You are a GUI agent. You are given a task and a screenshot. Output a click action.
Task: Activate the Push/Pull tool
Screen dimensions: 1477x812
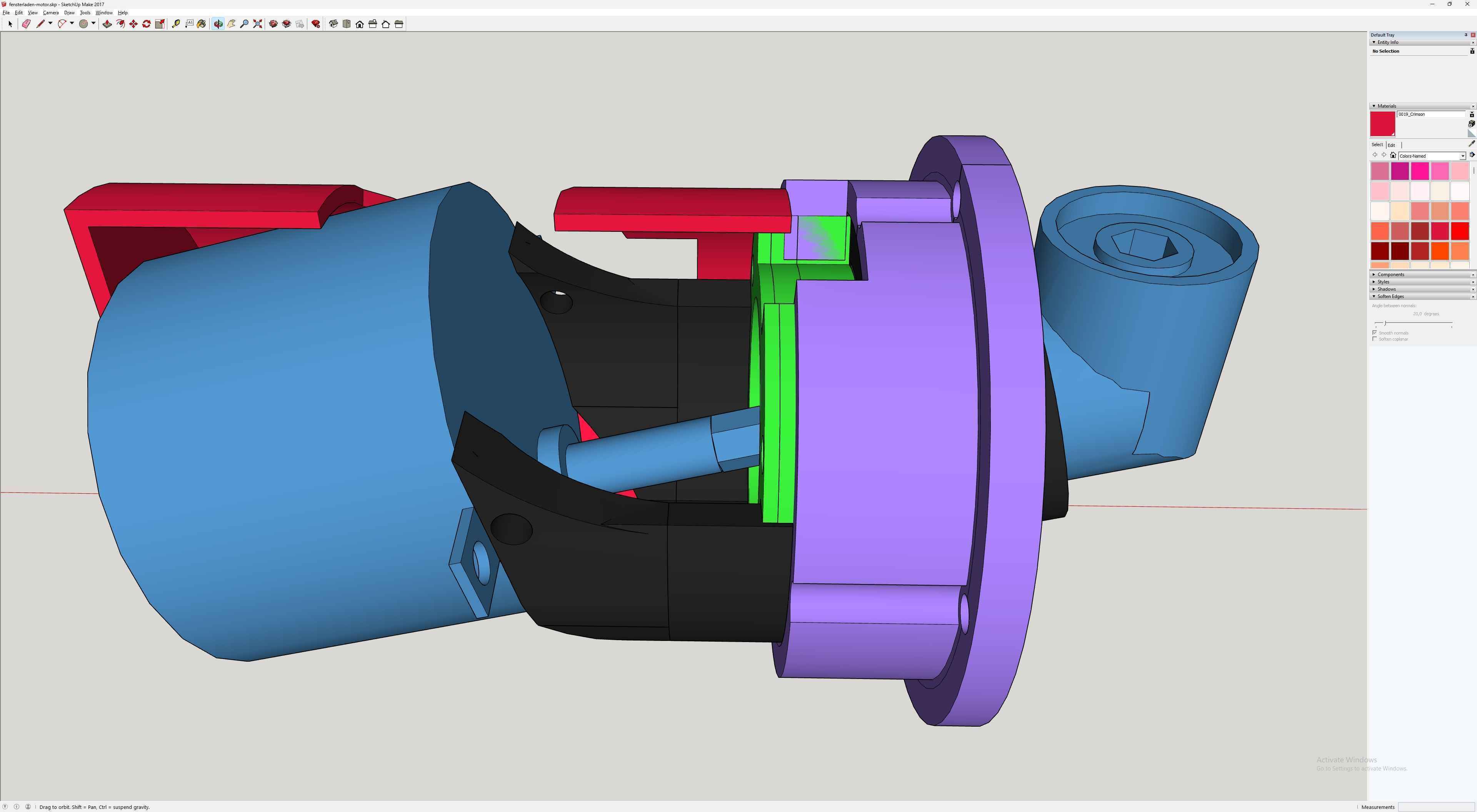pos(107,24)
